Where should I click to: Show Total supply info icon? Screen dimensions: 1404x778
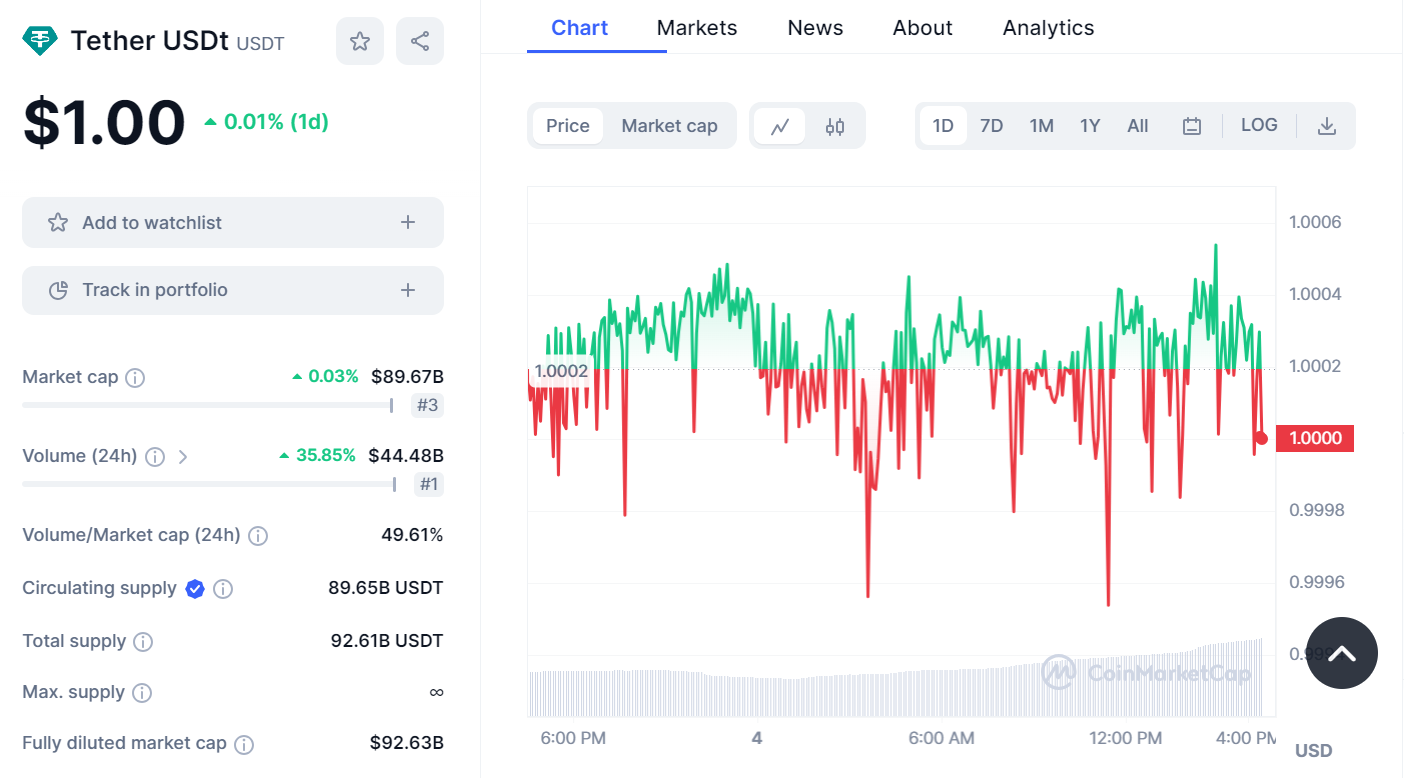(x=143, y=642)
